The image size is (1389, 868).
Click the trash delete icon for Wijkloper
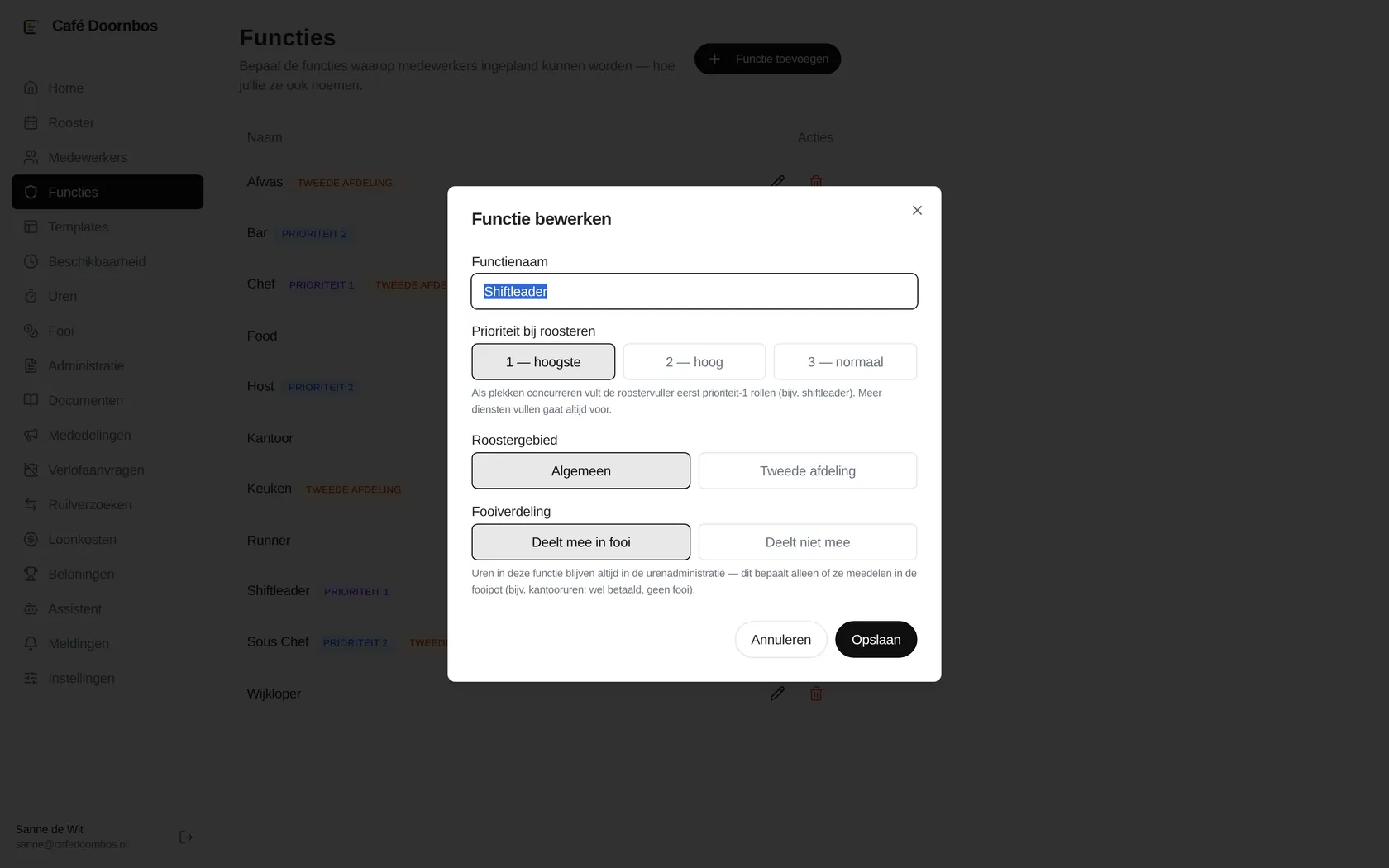816,694
